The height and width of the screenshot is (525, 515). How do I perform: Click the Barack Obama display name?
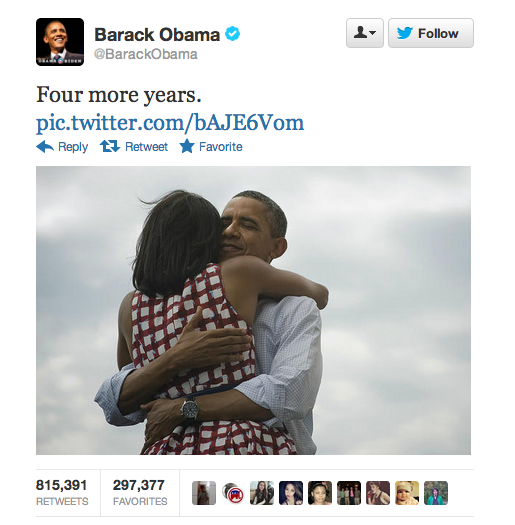[157, 34]
